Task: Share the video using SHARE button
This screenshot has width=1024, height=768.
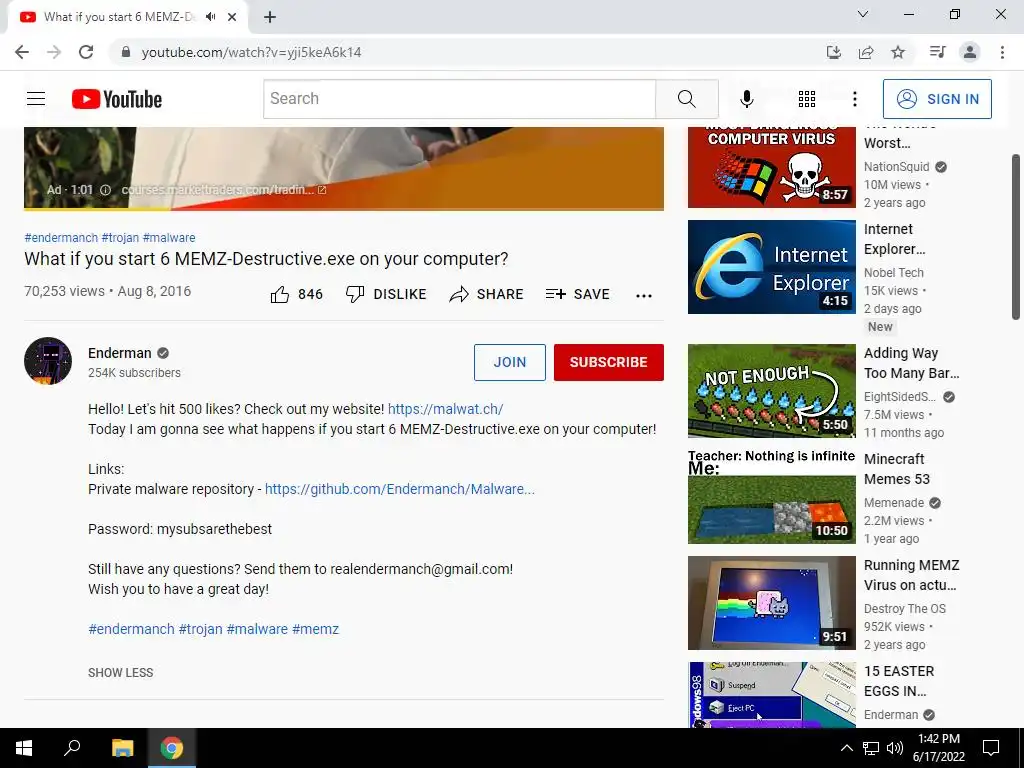Action: click(x=486, y=295)
